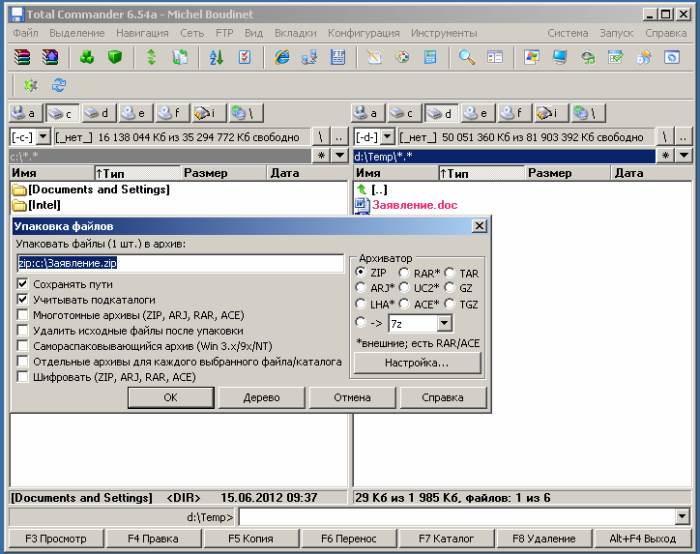Click the F8 Удаление function button
Viewport: 700px width, 554px height.
(x=544, y=538)
